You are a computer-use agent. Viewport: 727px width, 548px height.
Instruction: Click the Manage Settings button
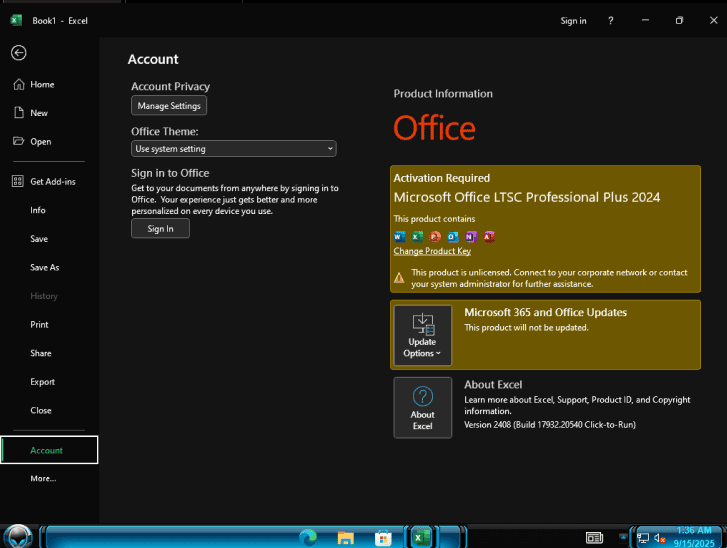coord(169,105)
